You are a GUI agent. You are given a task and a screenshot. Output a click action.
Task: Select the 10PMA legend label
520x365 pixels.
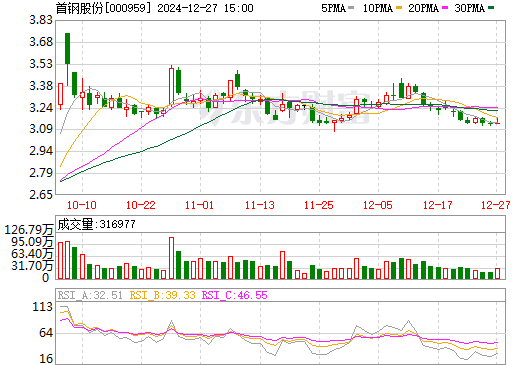coord(377,8)
